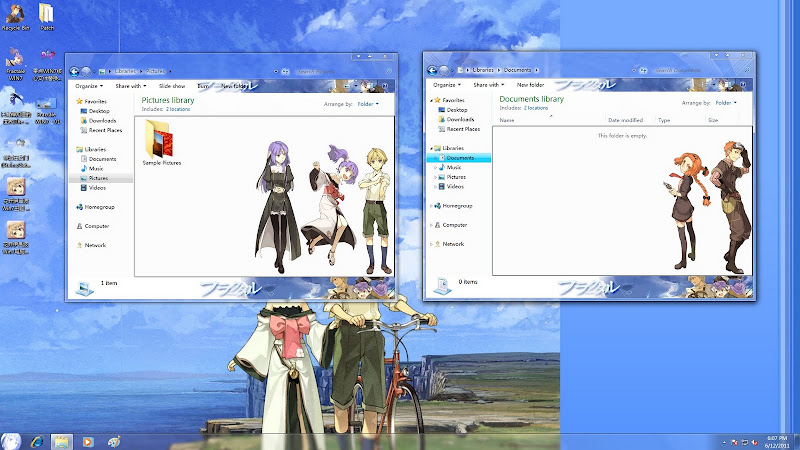Start Slide show in Pictures window
800x450 pixels.
[x=172, y=86]
